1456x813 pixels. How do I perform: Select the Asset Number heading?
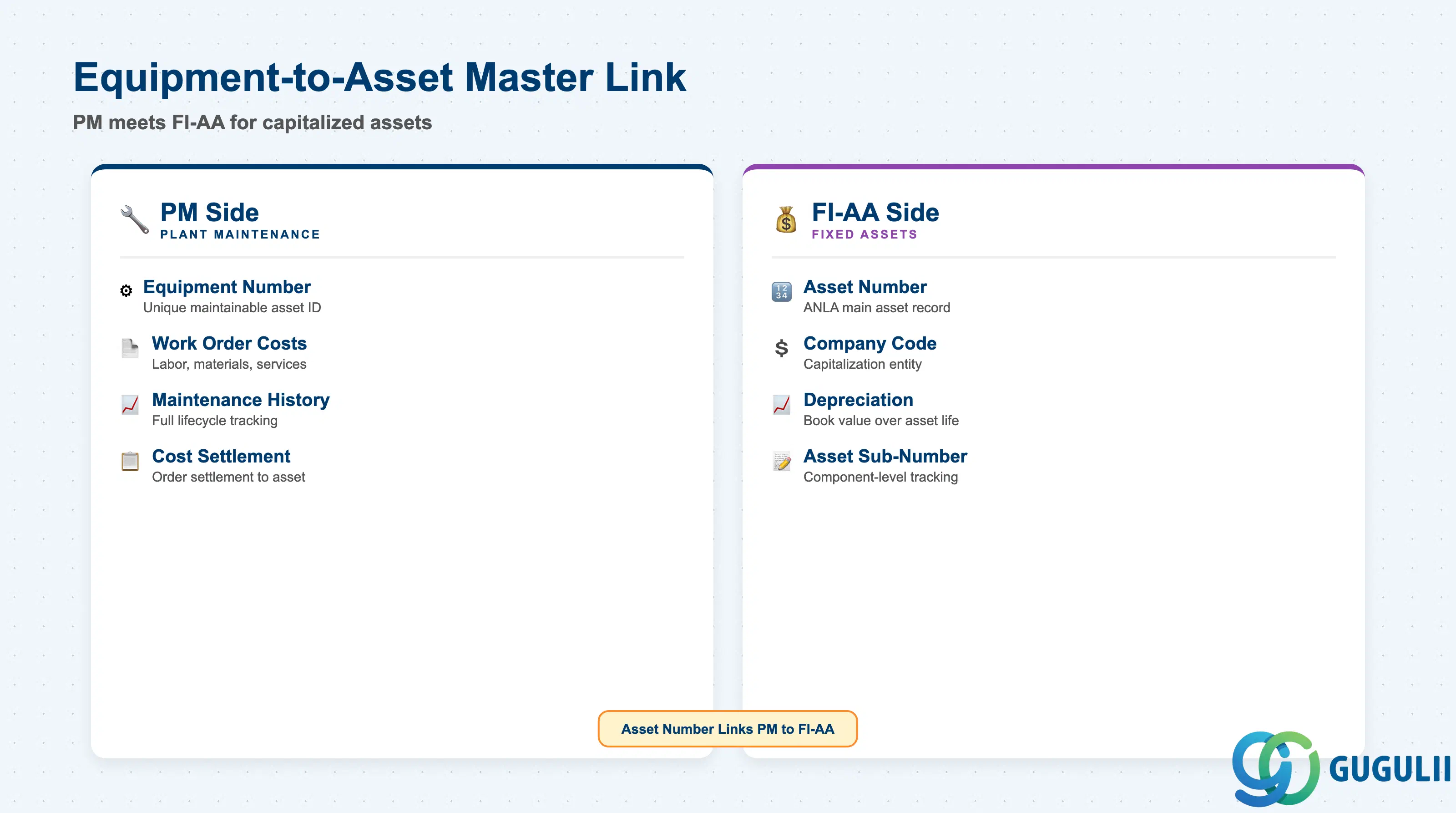tap(865, 287)
